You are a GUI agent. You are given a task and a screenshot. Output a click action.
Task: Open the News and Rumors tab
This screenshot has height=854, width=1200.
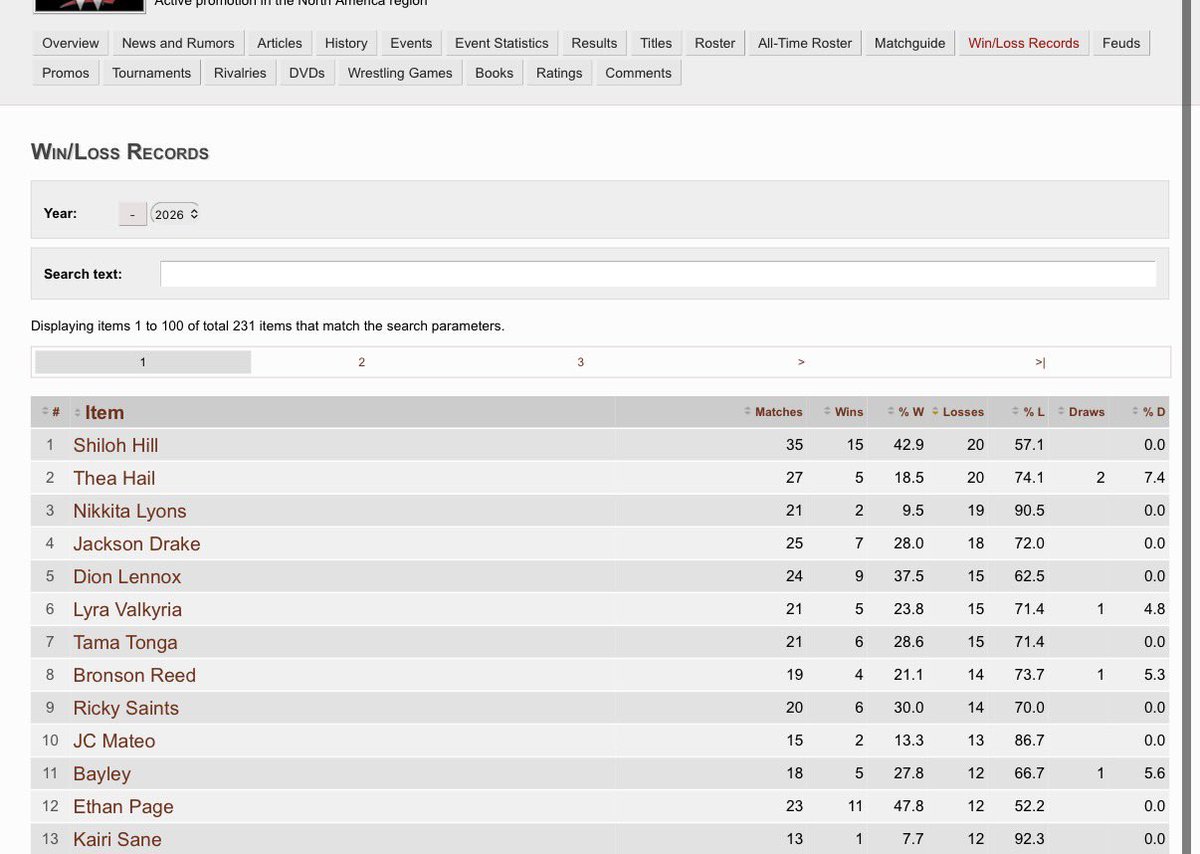coord(178,43)
